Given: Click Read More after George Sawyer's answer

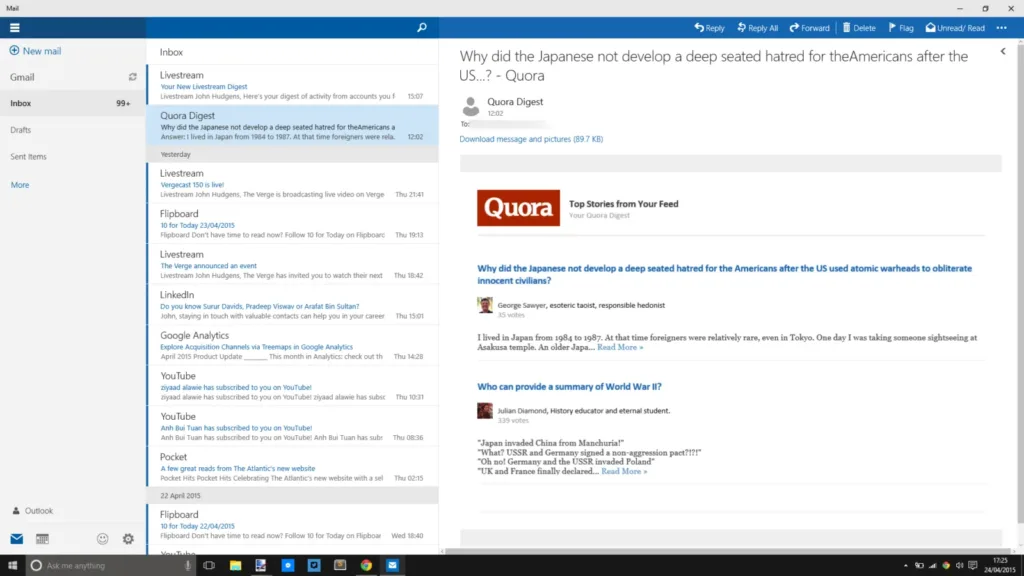Looking at the screenshot, I should point(620,347).
